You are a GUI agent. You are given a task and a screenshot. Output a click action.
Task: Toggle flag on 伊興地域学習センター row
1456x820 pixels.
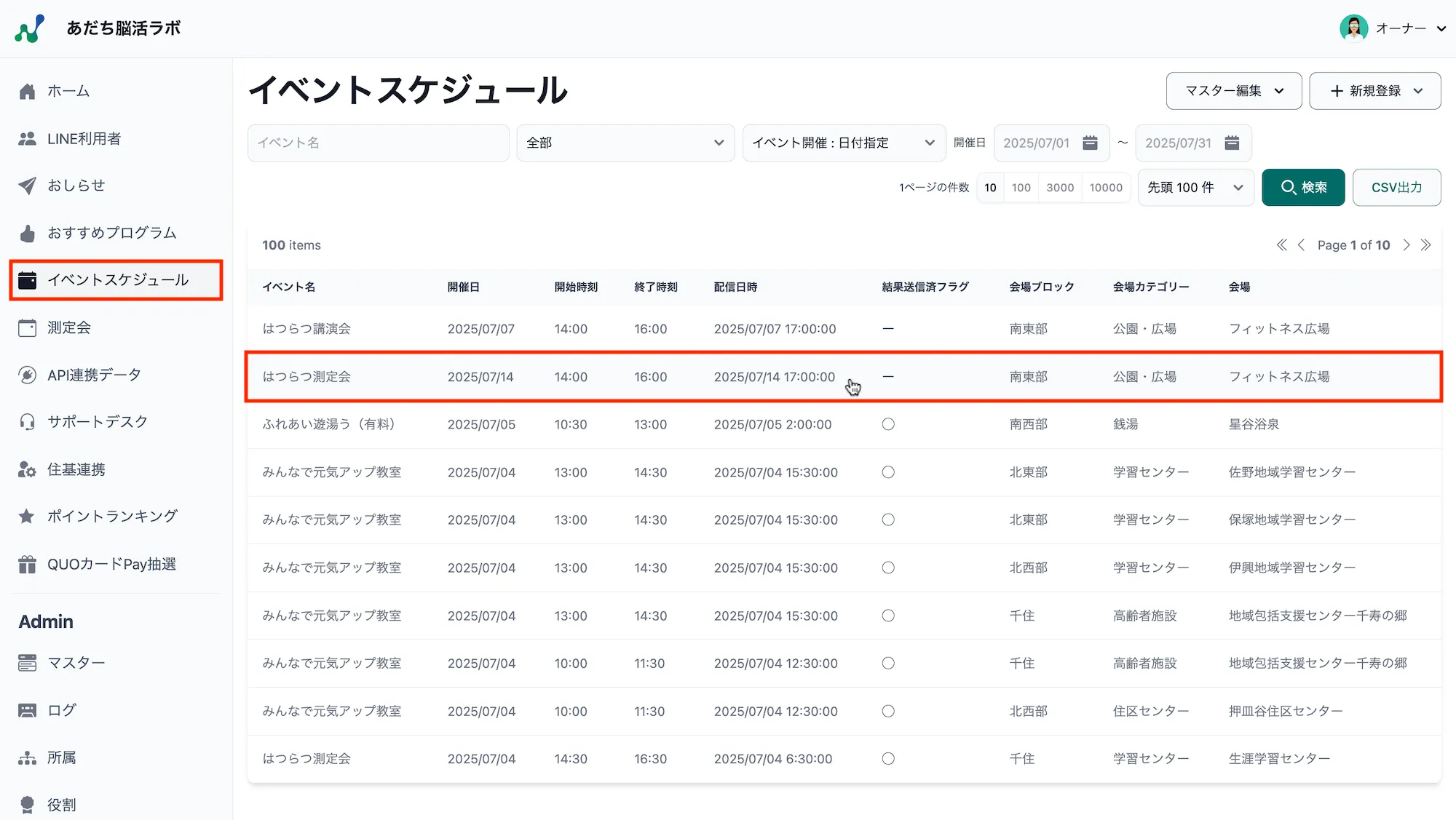tap(888, 568)
